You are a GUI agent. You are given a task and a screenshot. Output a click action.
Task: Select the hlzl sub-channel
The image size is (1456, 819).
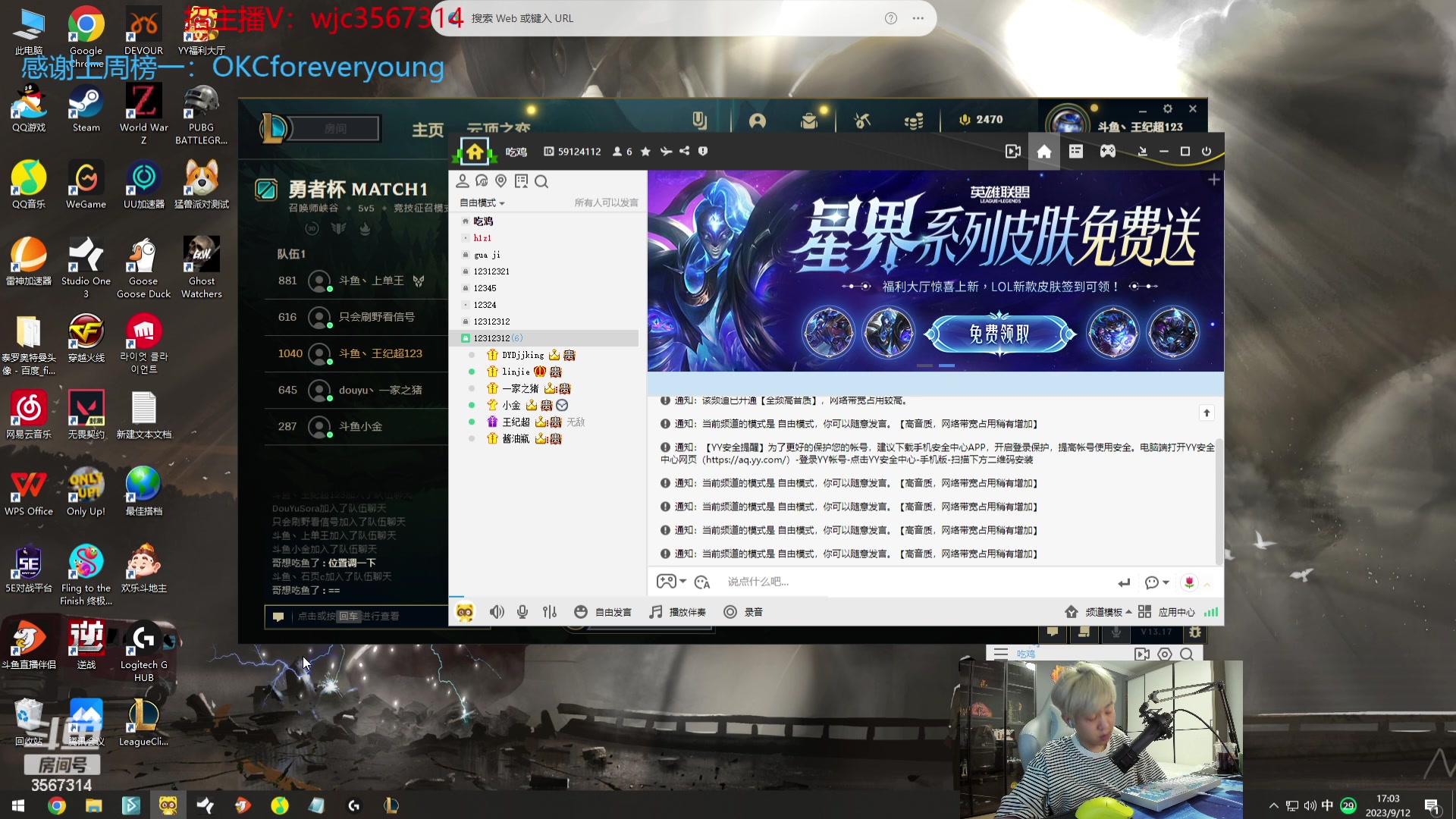click(x=482, y=238)
